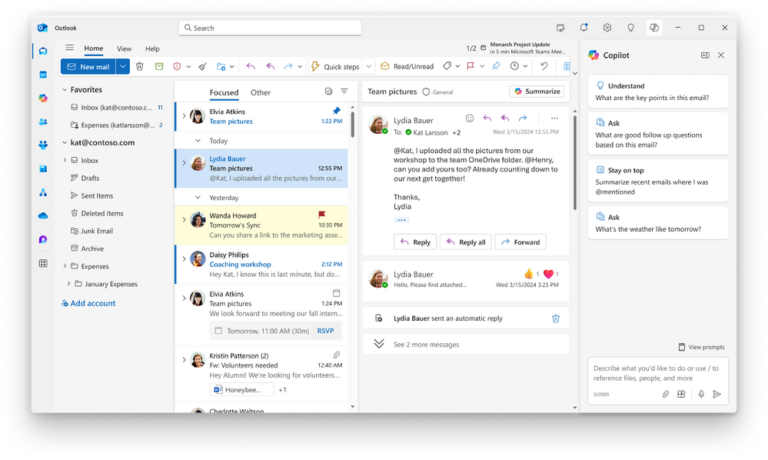
Task: Click the attach paperclip icon in Copilot input
Action: (x=665, y=394)
